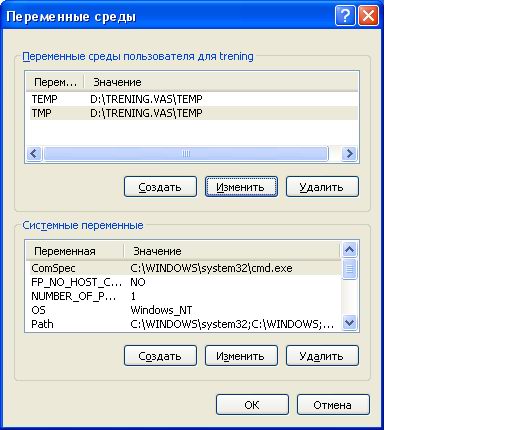Select the NUMBER_OF_P... system variable
The height and width of the screenshot is (430, 512).
click(184, 296)
